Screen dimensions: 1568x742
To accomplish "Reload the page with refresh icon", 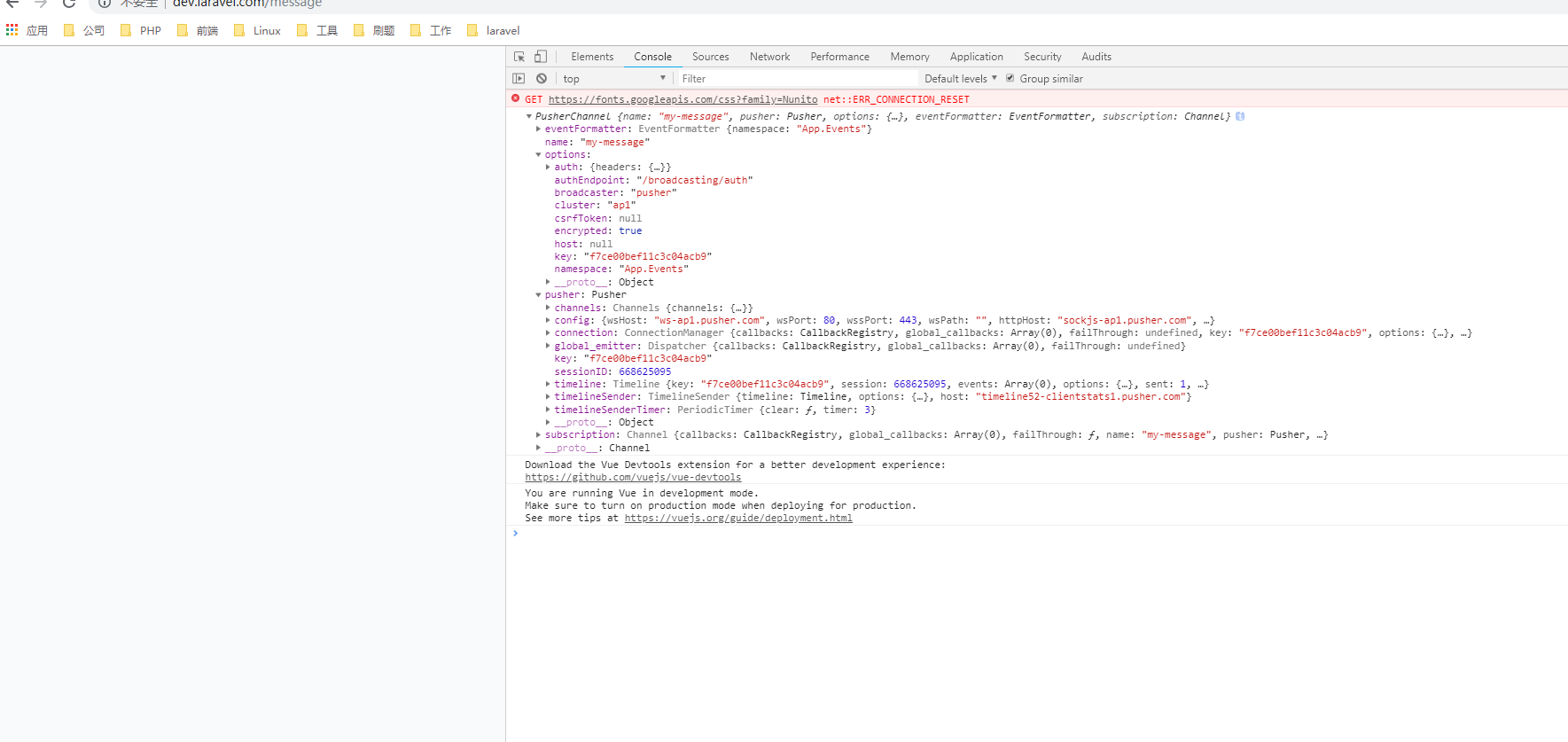I will click(69, 4).
